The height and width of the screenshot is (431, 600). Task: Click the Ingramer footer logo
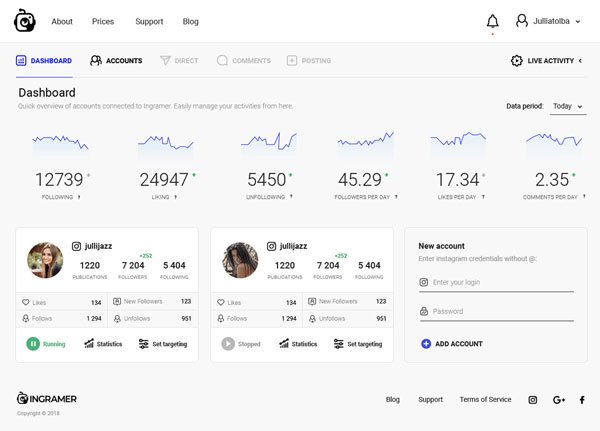(x=47, y=398)
